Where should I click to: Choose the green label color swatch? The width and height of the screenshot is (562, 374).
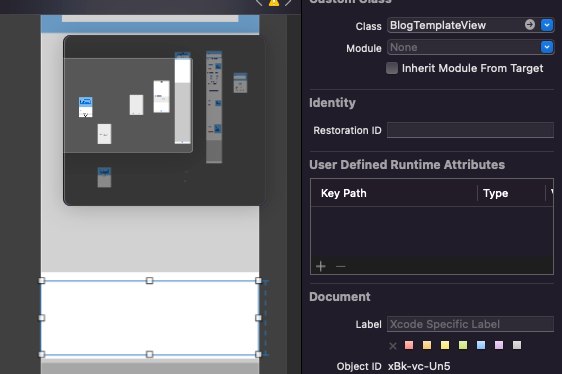coord(463,345)
